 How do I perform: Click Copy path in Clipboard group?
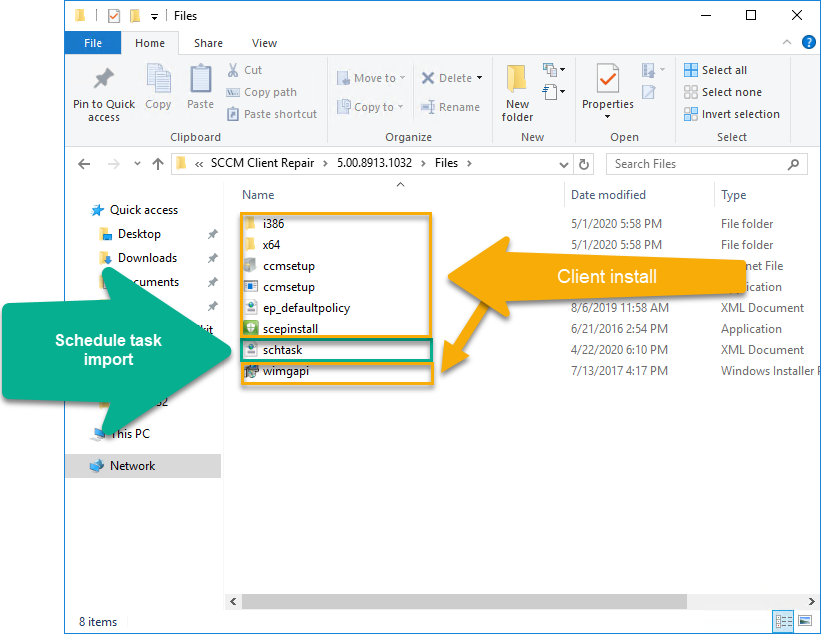coord(261,92)
